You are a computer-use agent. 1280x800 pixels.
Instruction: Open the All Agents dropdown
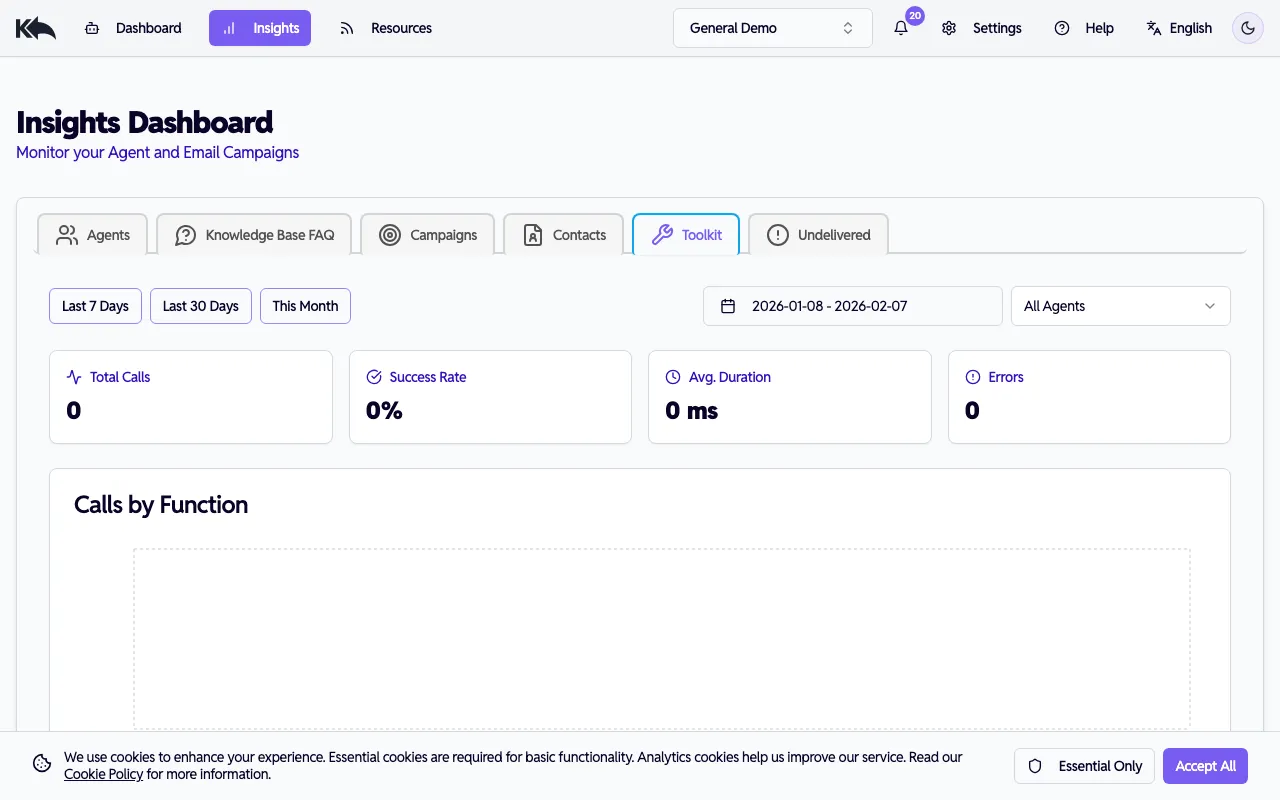[1120, 306]
